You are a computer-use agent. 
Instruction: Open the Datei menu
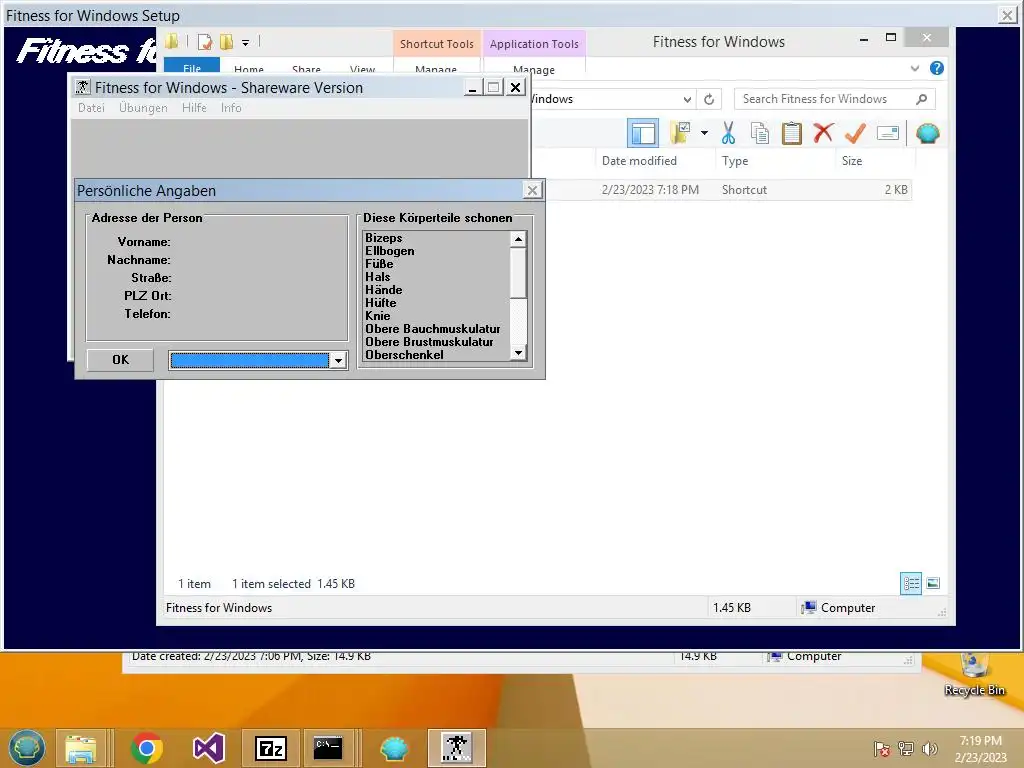click(91, 108)
